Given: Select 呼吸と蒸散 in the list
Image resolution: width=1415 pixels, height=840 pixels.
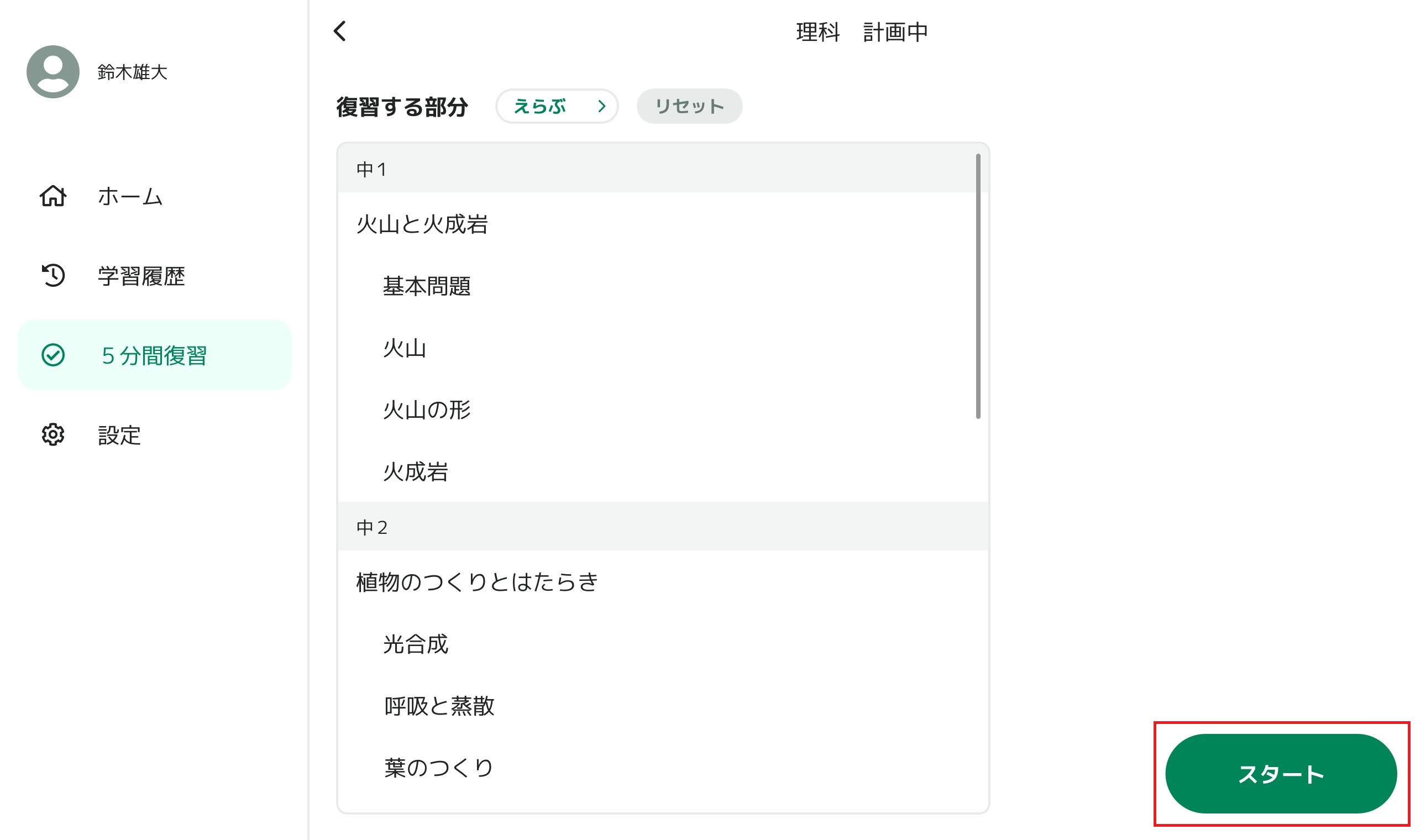Looking at the screenshot, I should (439, 706).
